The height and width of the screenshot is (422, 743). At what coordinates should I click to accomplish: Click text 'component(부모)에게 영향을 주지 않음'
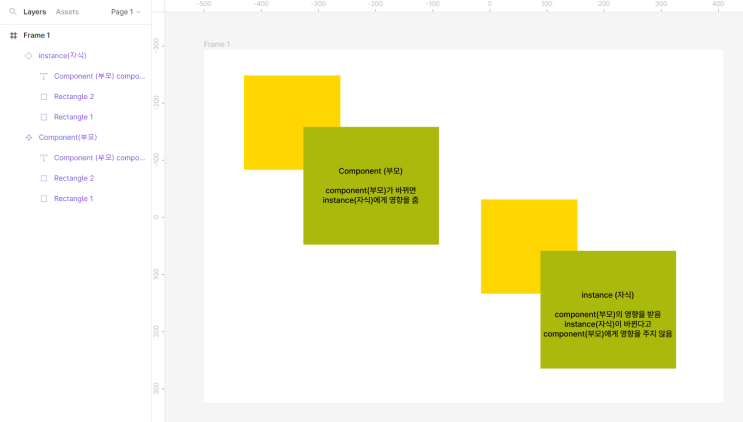point(607,334)
